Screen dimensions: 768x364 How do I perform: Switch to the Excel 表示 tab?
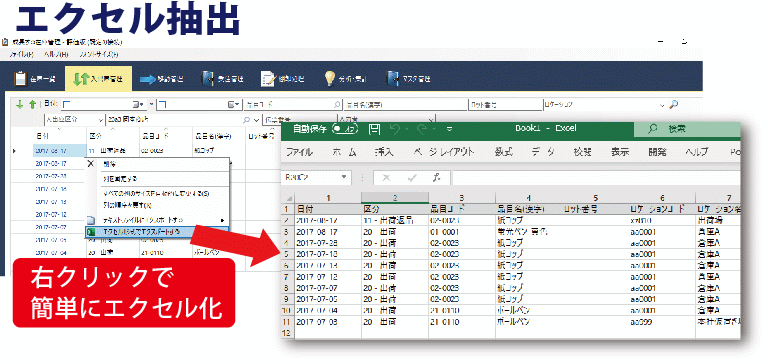(x=620, y=152)
